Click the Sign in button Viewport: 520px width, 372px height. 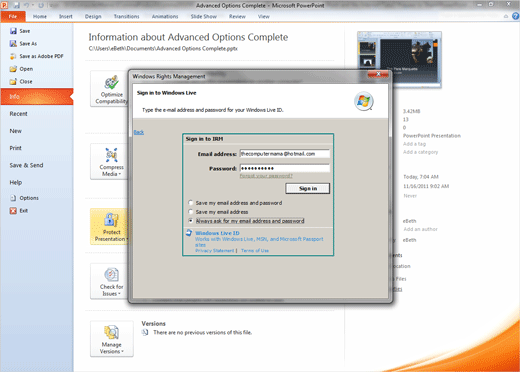(308, 188)
